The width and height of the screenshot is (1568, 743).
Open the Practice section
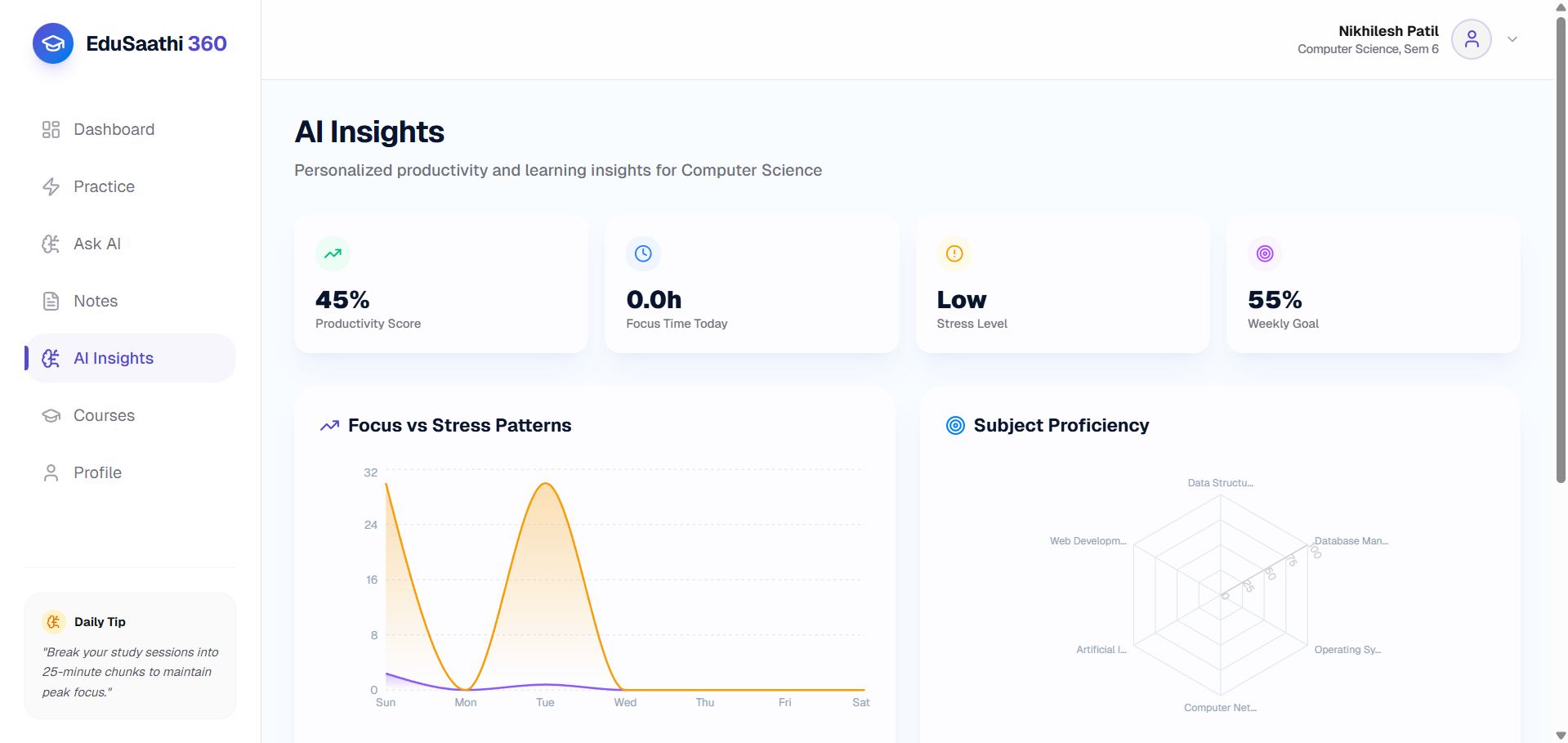131,186
